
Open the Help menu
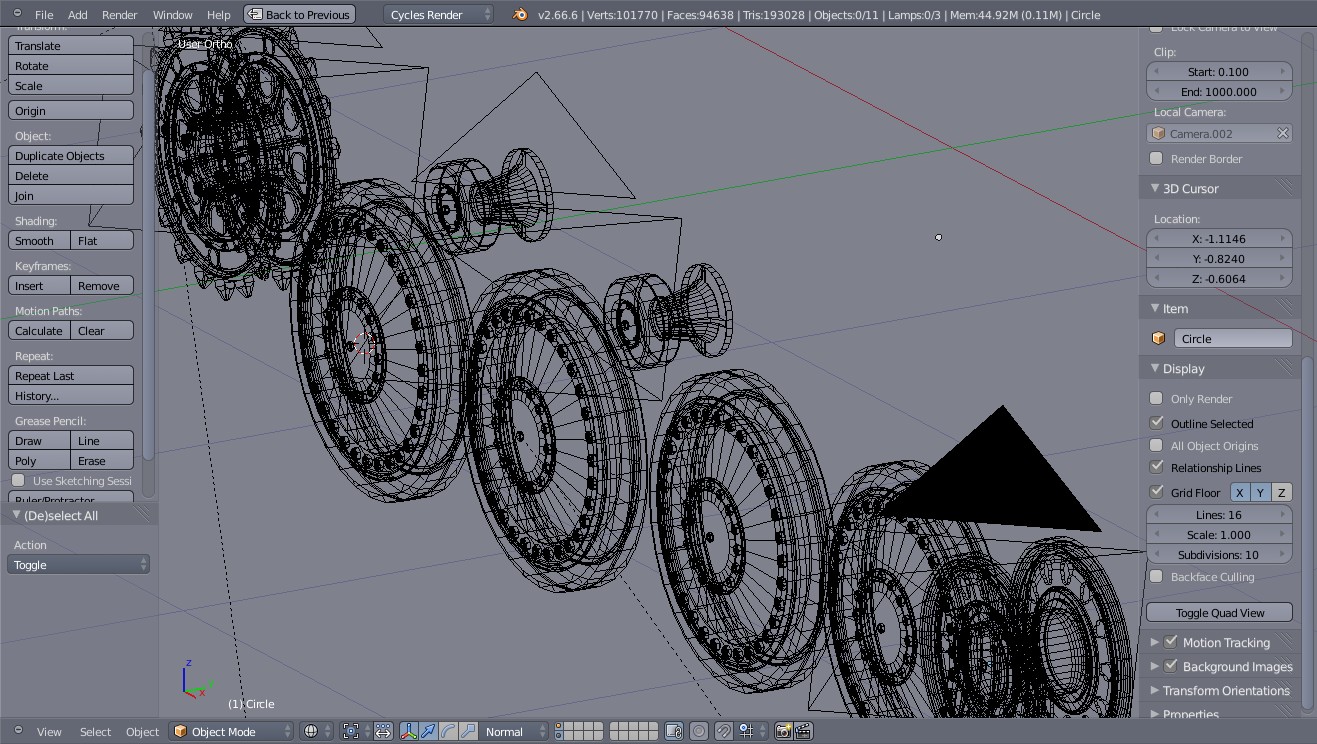pos(218,15)
